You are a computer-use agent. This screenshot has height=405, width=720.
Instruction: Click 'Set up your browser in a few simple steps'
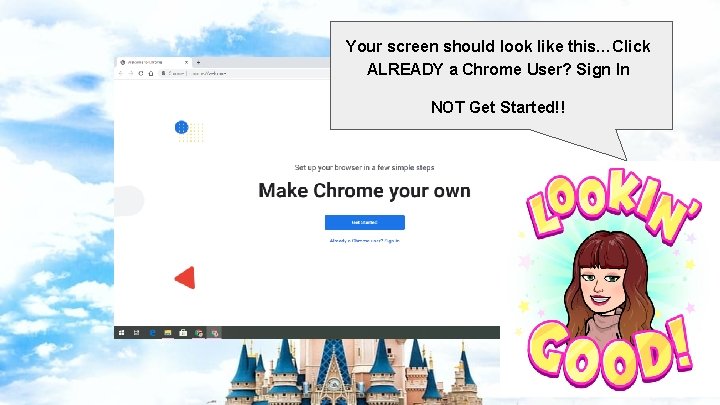click(x=365, y=168)
